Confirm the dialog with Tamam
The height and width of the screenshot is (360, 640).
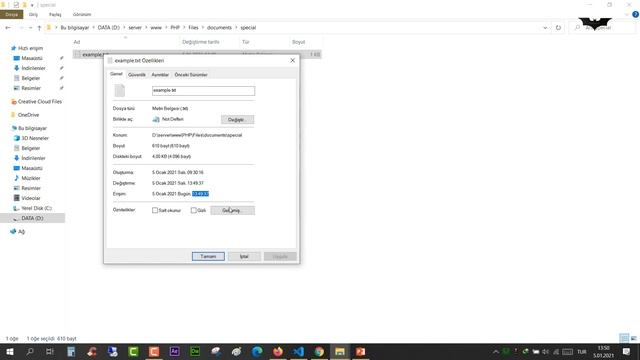pyautogui.click(x=208, y=256)
